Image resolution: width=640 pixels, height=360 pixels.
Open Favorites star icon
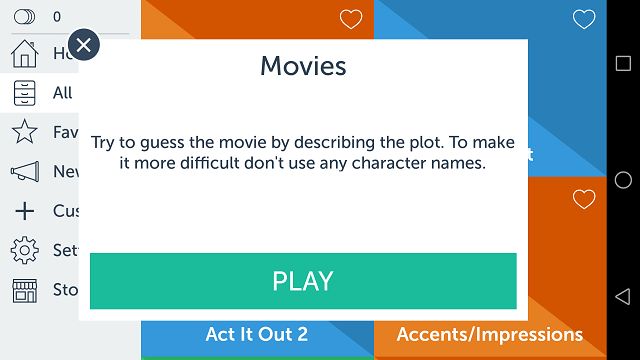(x=24, y=131)
